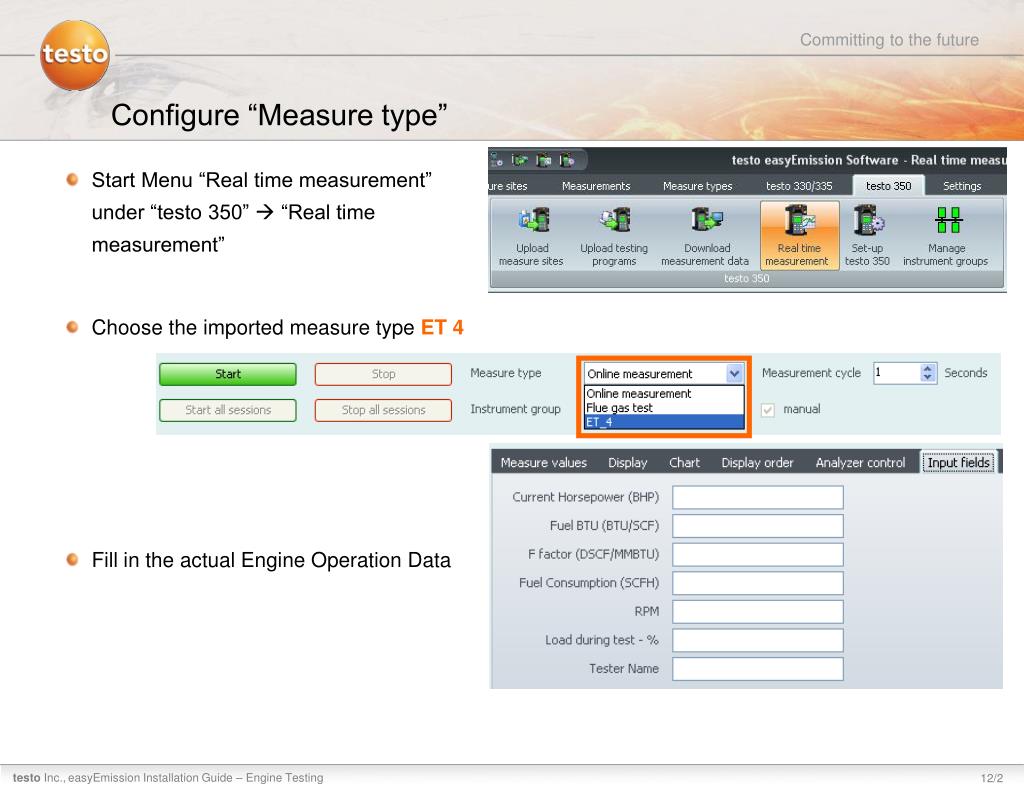Switch to Measure values tab
1024x791 pixels.
[x=543, y=462]
